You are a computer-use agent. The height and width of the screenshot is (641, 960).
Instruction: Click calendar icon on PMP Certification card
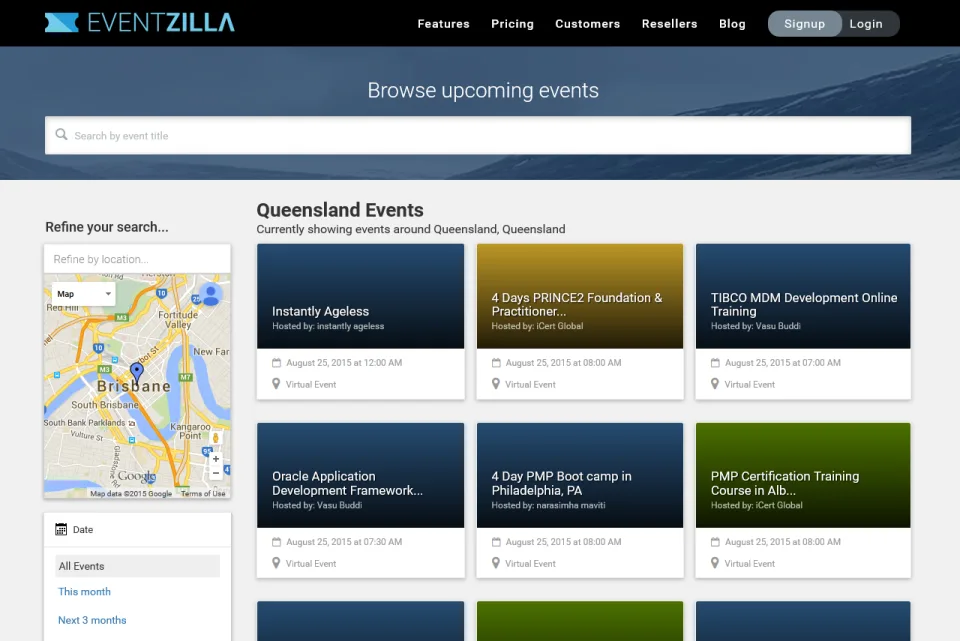pyautogui.click(x=715, y=542)
